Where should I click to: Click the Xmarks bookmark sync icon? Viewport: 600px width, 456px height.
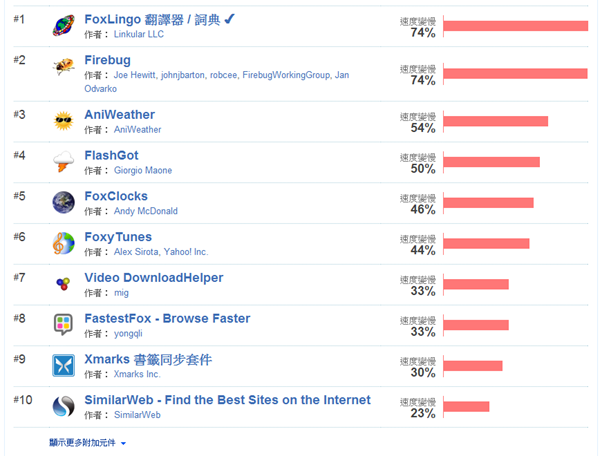(x=64, y=365)
